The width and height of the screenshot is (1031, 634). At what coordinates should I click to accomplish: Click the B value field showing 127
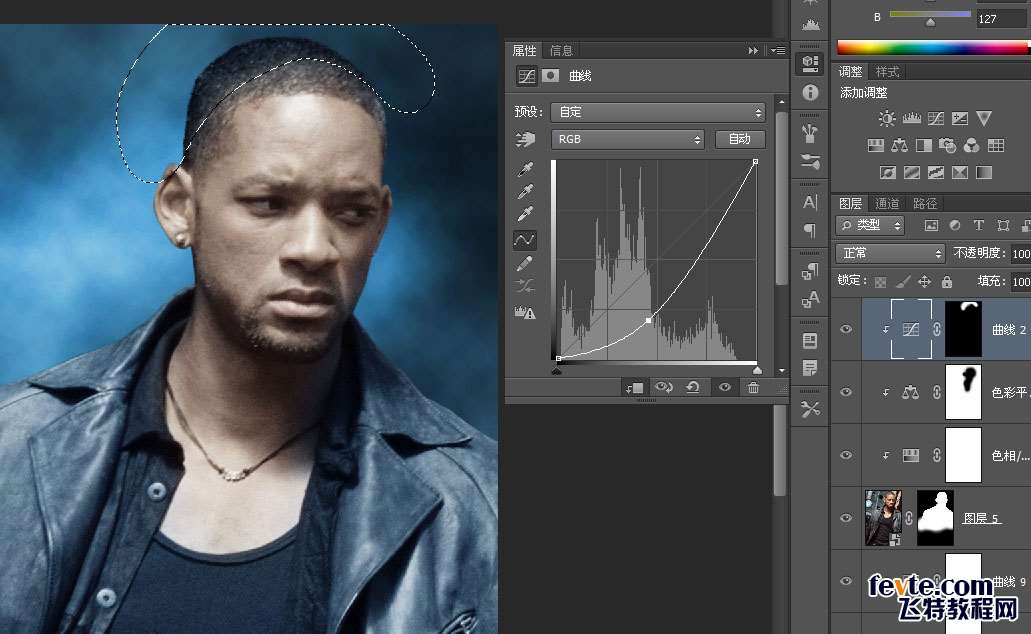click(x=1002, y=19)
